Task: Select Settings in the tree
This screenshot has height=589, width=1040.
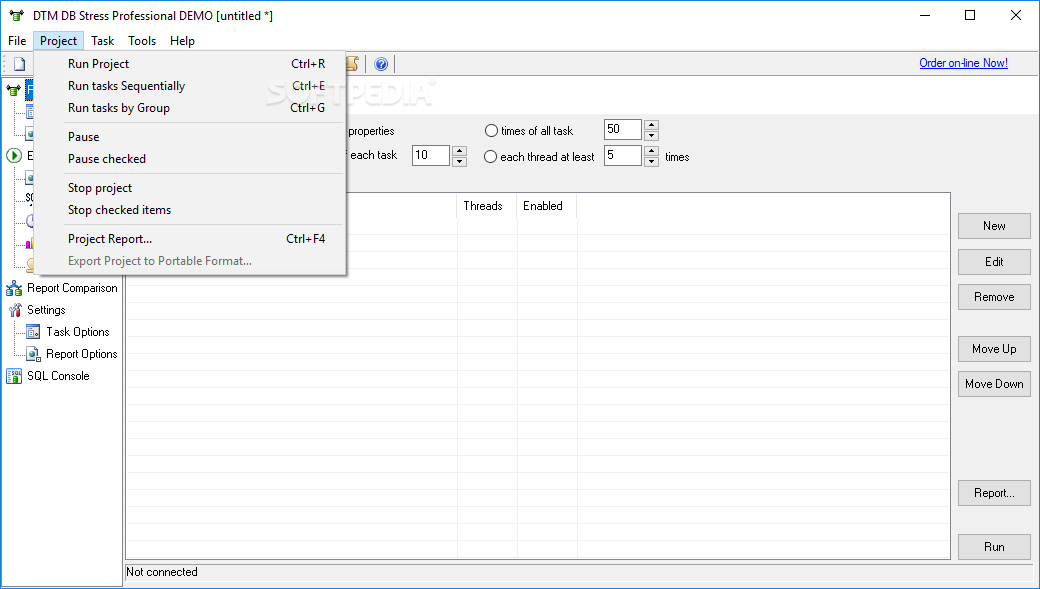Action: 46,310
